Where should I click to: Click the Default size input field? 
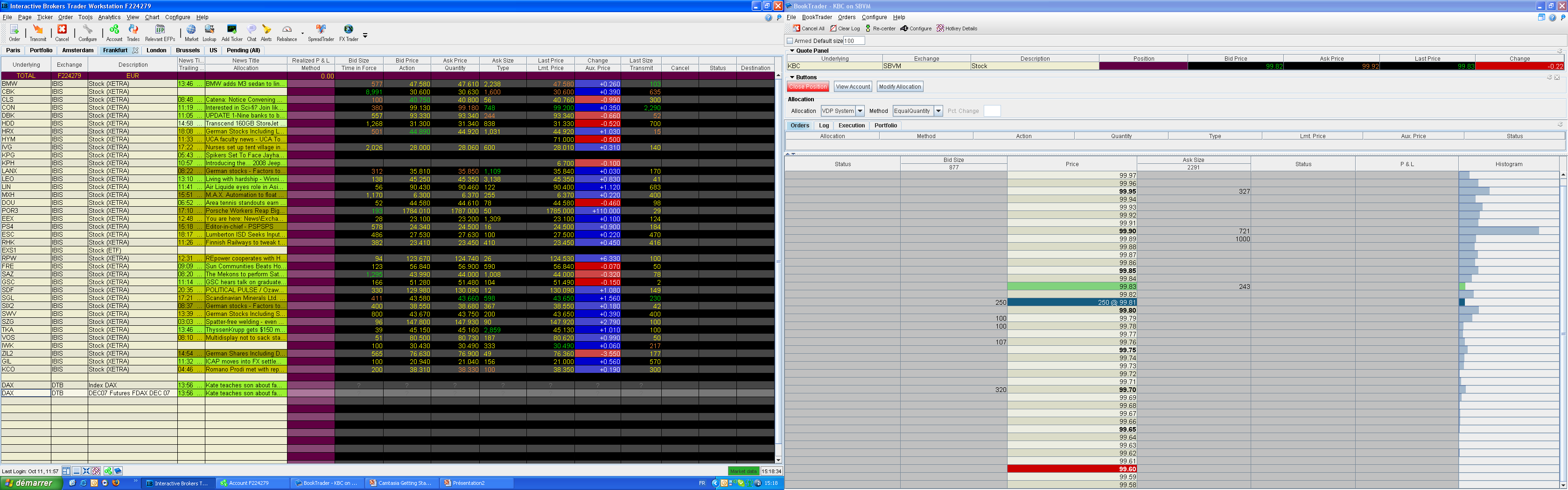[x=854, y=41]
